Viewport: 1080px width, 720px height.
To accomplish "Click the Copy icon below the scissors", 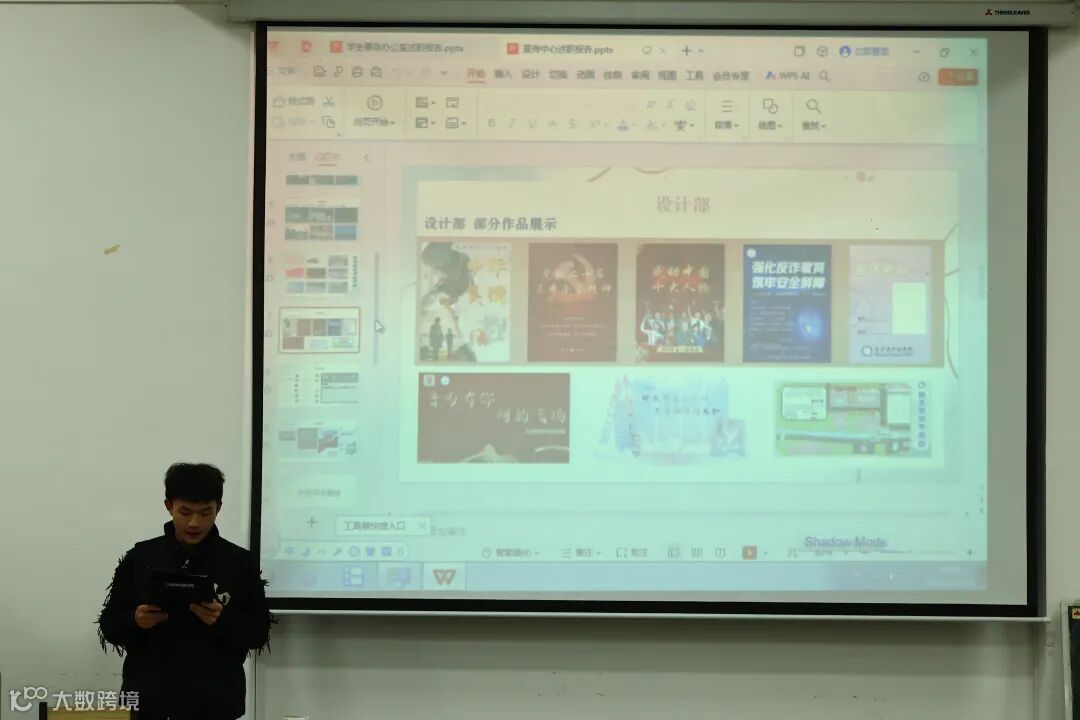I will coord(329,122).
